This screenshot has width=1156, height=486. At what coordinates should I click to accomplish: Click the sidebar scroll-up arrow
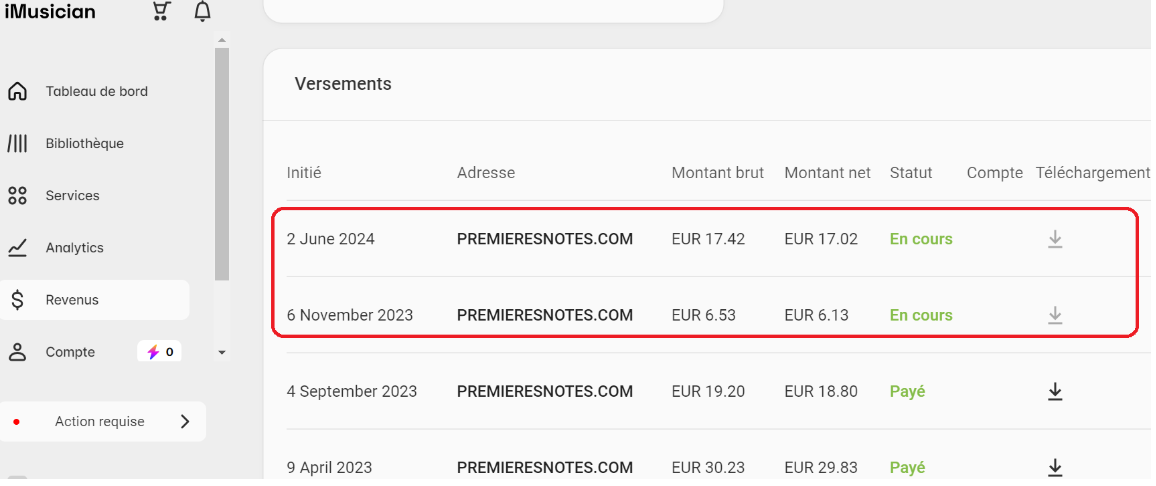tap(222, 40)
